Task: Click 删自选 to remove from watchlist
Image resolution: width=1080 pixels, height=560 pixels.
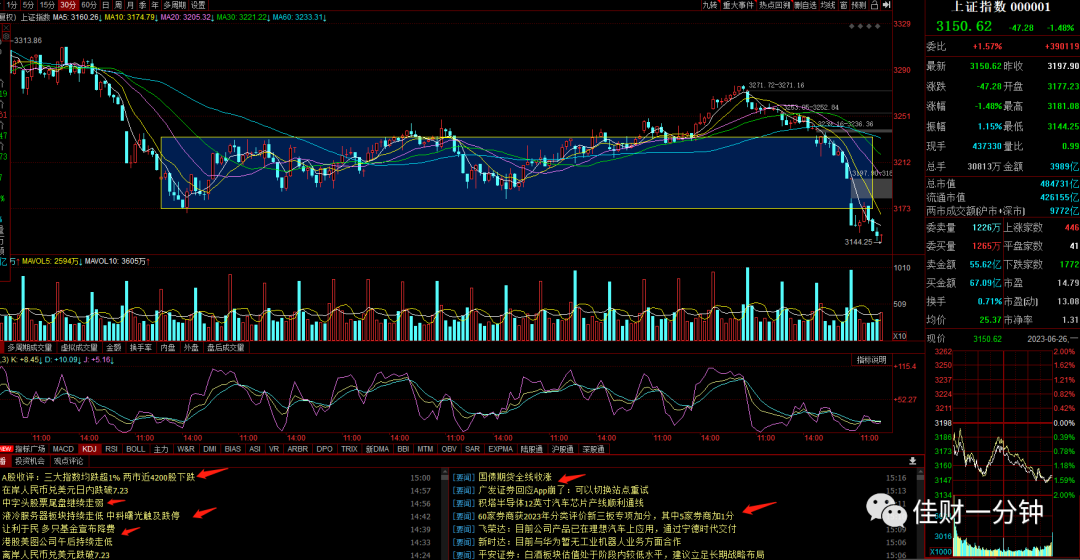Action: coord(804,5)
